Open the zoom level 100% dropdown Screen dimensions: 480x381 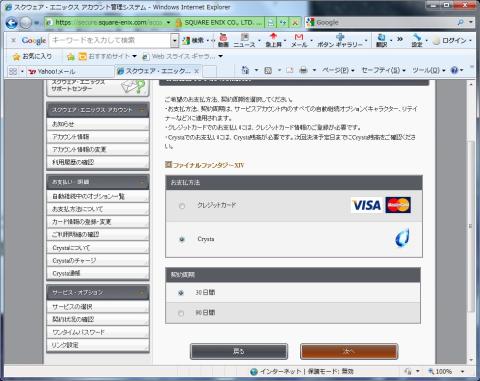(x=462, y=371)
